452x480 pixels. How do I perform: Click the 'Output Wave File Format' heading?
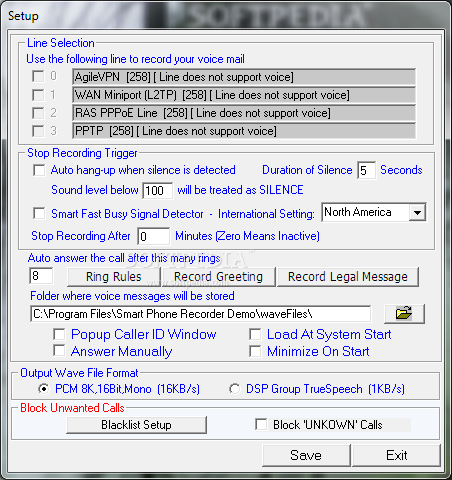point(79,373)
